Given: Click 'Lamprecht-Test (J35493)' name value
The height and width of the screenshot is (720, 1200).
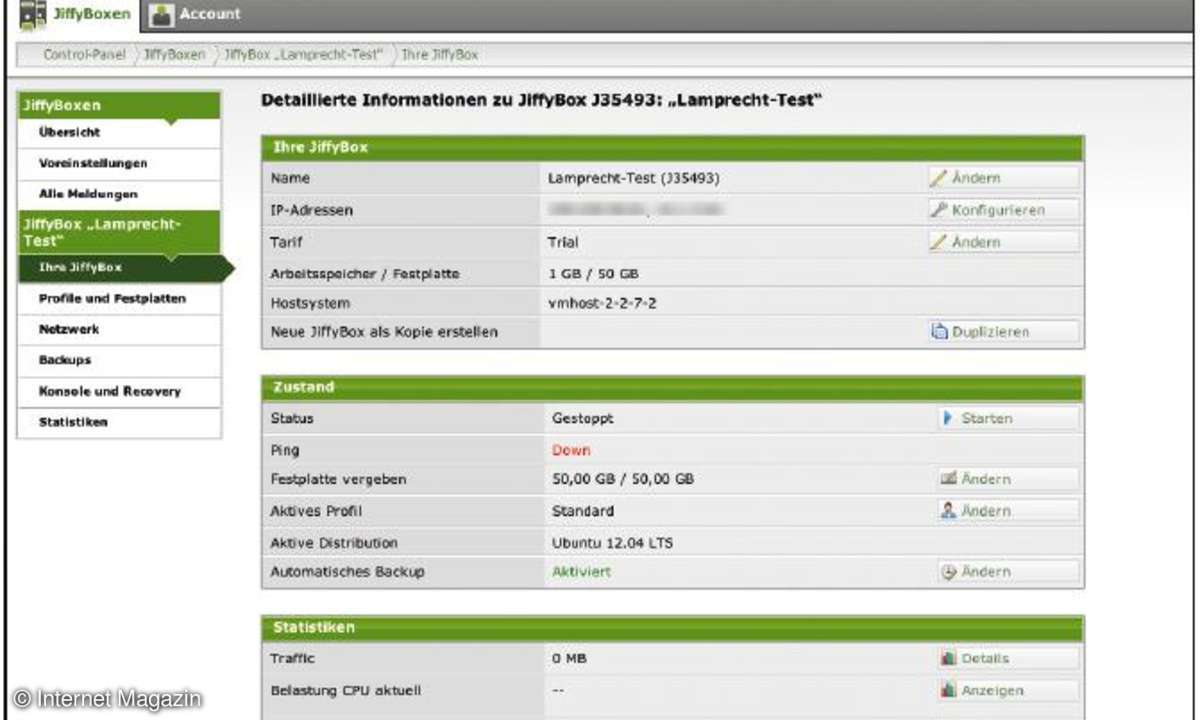Looking at the screenshot, I should click(634, 178).
